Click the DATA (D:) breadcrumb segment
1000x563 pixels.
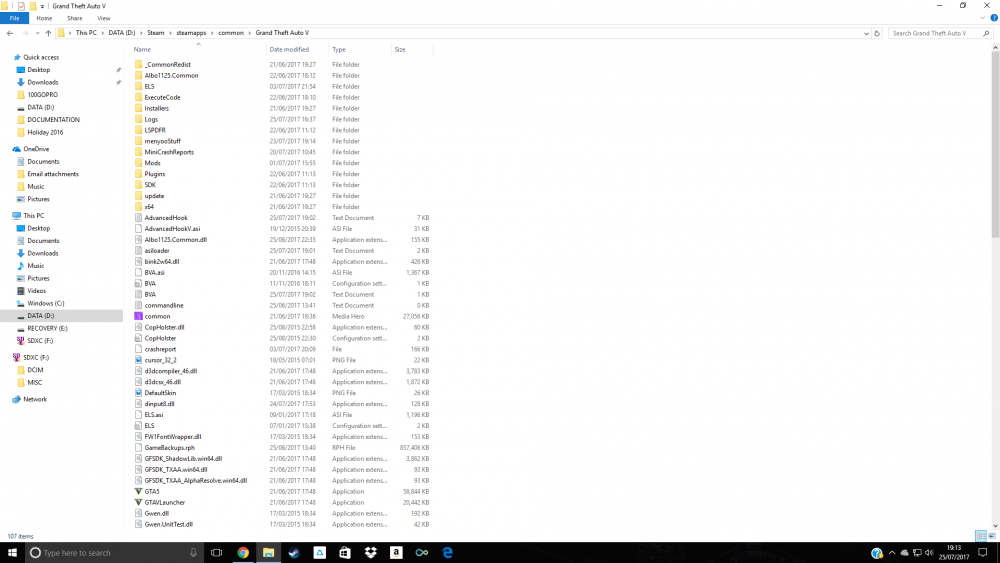tap(122, 33)
